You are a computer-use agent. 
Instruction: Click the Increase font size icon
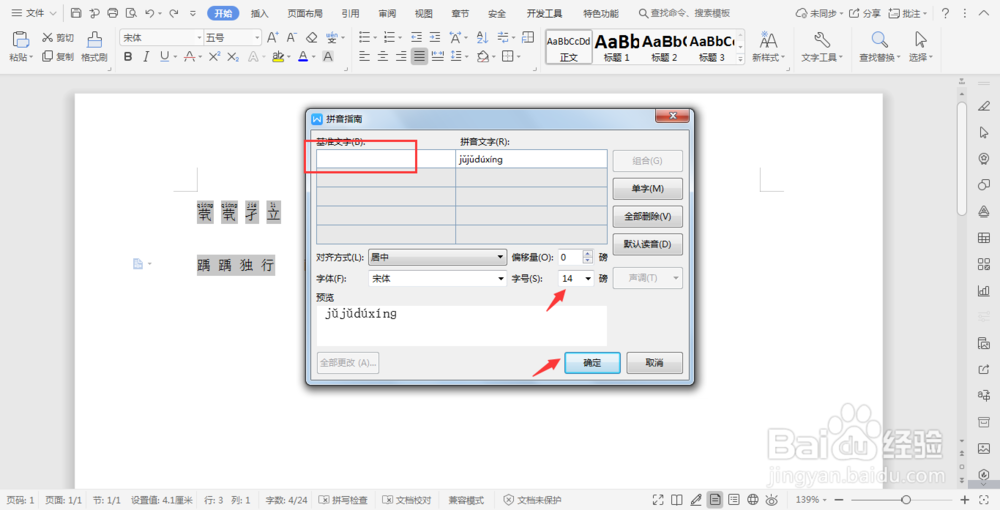[x=272, y=38]
